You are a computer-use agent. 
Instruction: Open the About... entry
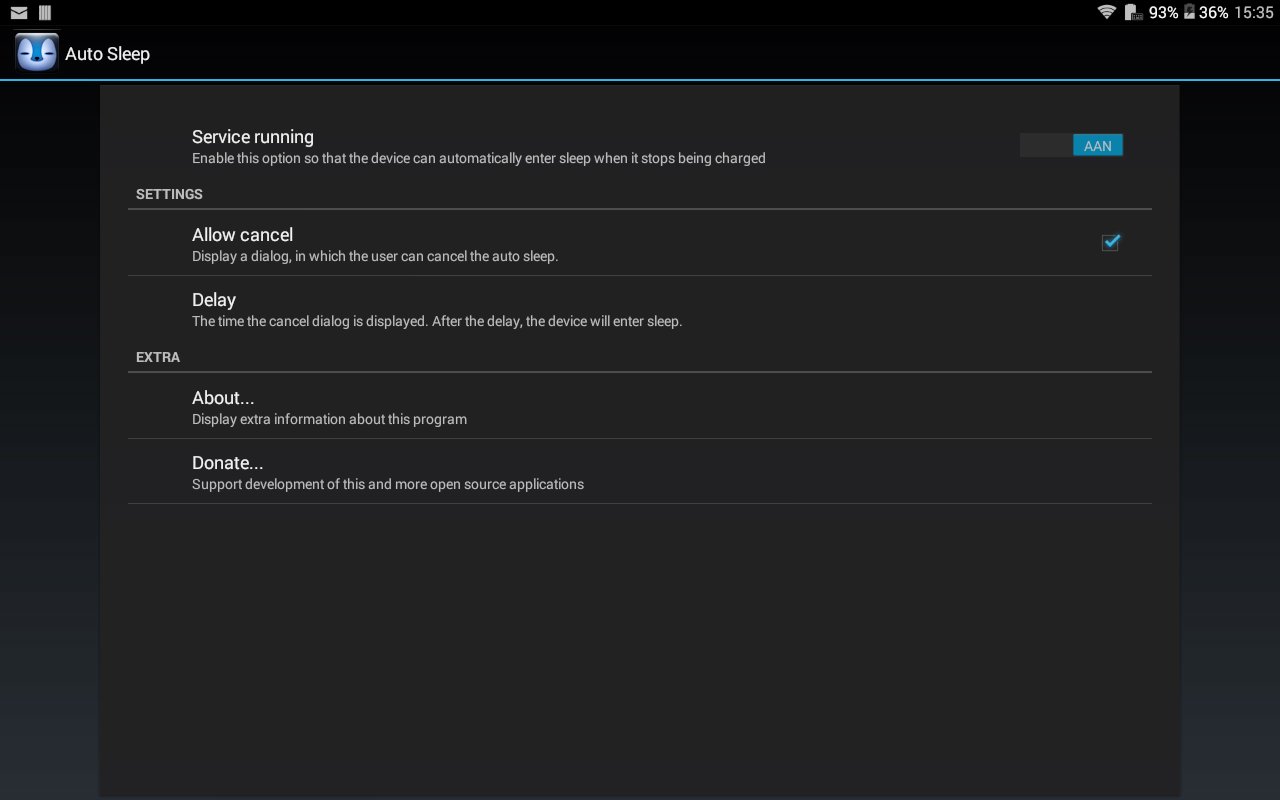pyautogui.click(x=640, y=406)
